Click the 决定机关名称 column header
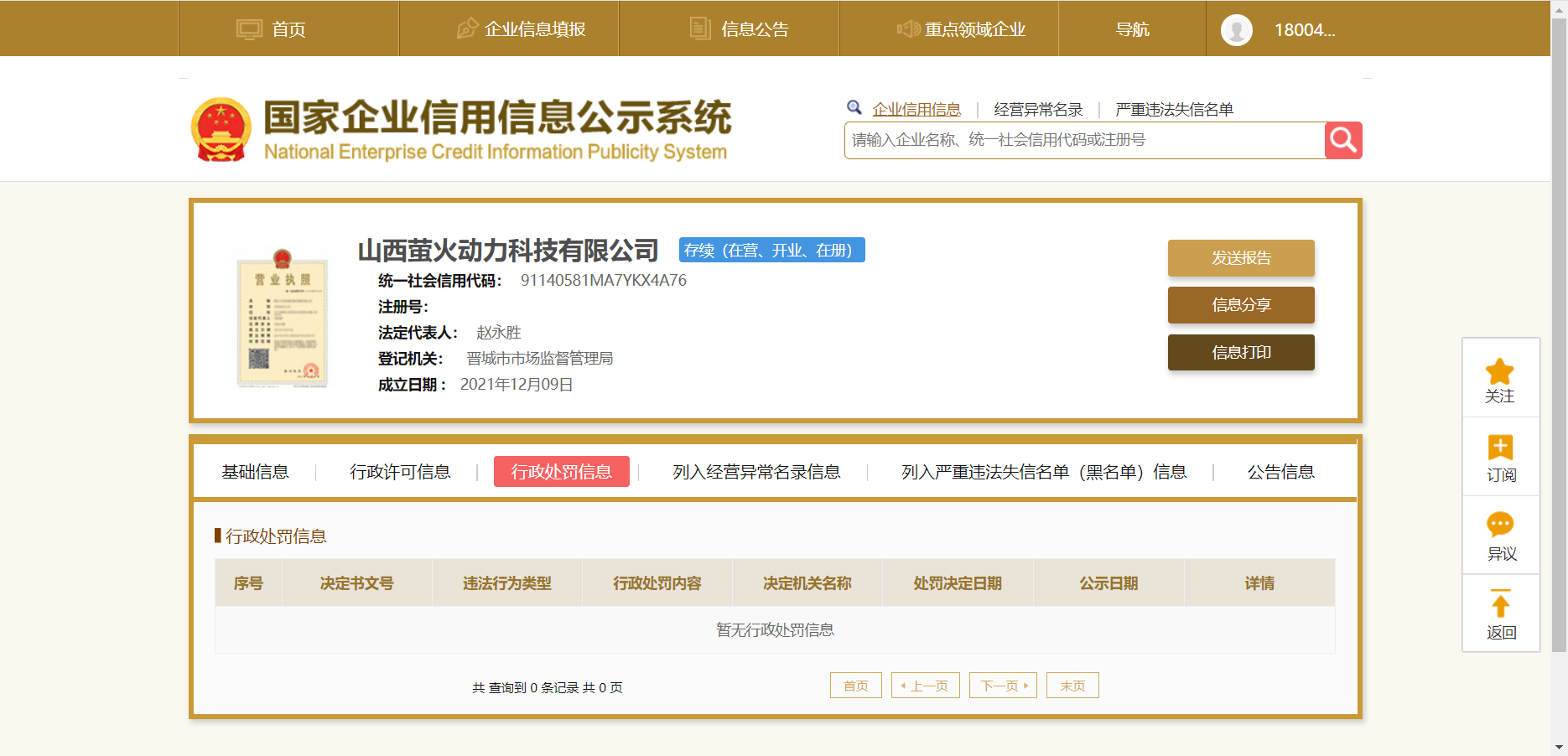 [807, 583]
